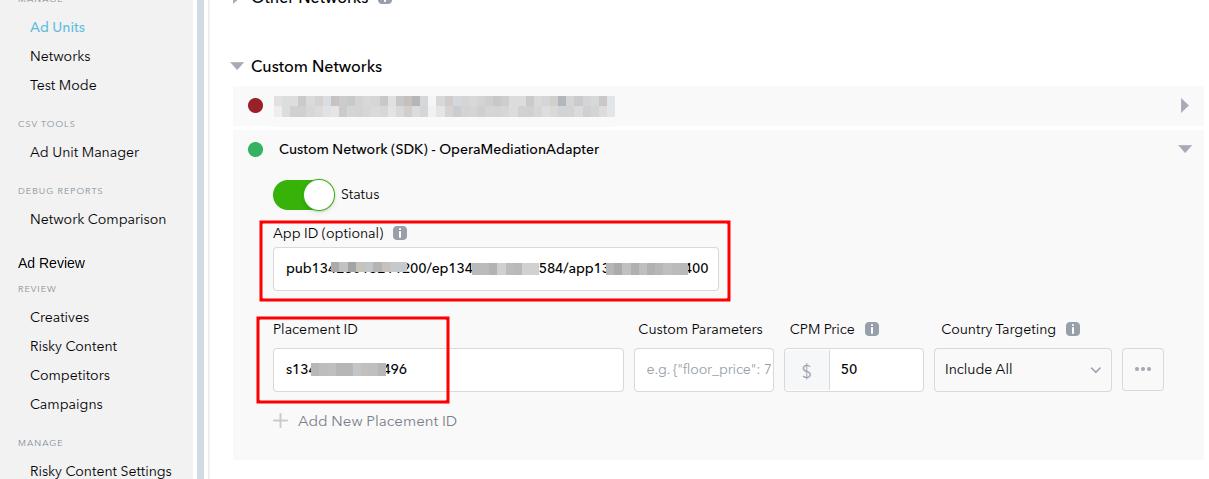Click the plus icon for new placement
The height and width of the screenshot is (479, 1209).
281,421
